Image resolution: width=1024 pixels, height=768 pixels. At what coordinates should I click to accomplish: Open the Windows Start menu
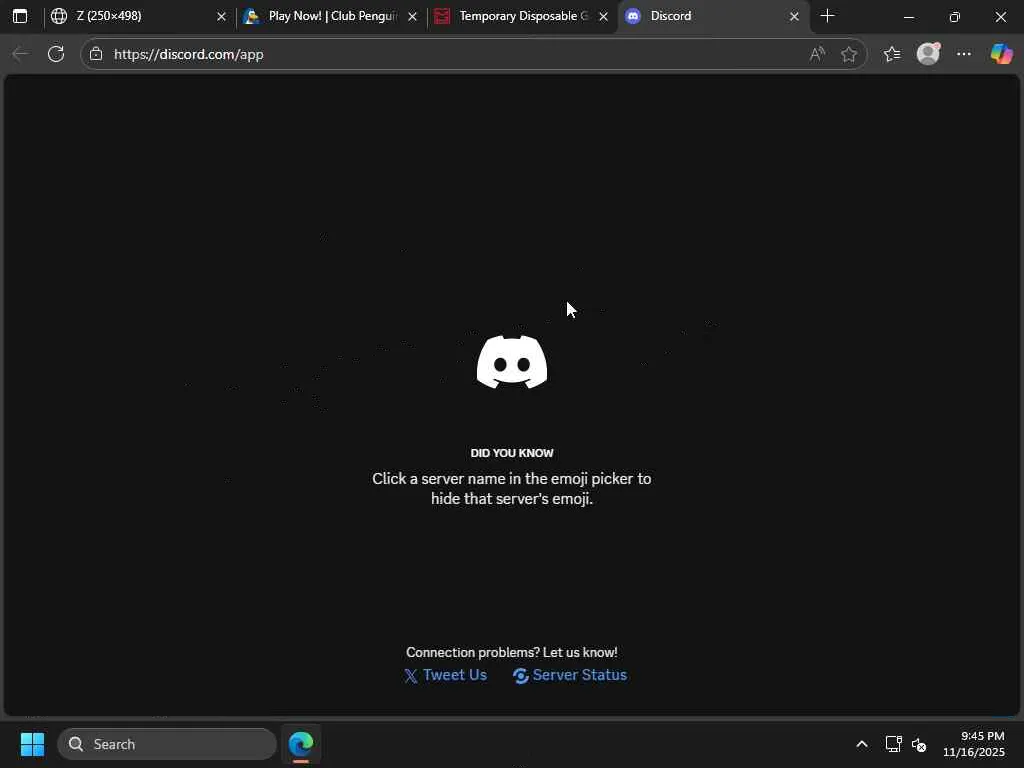click(x=32, y=744)
